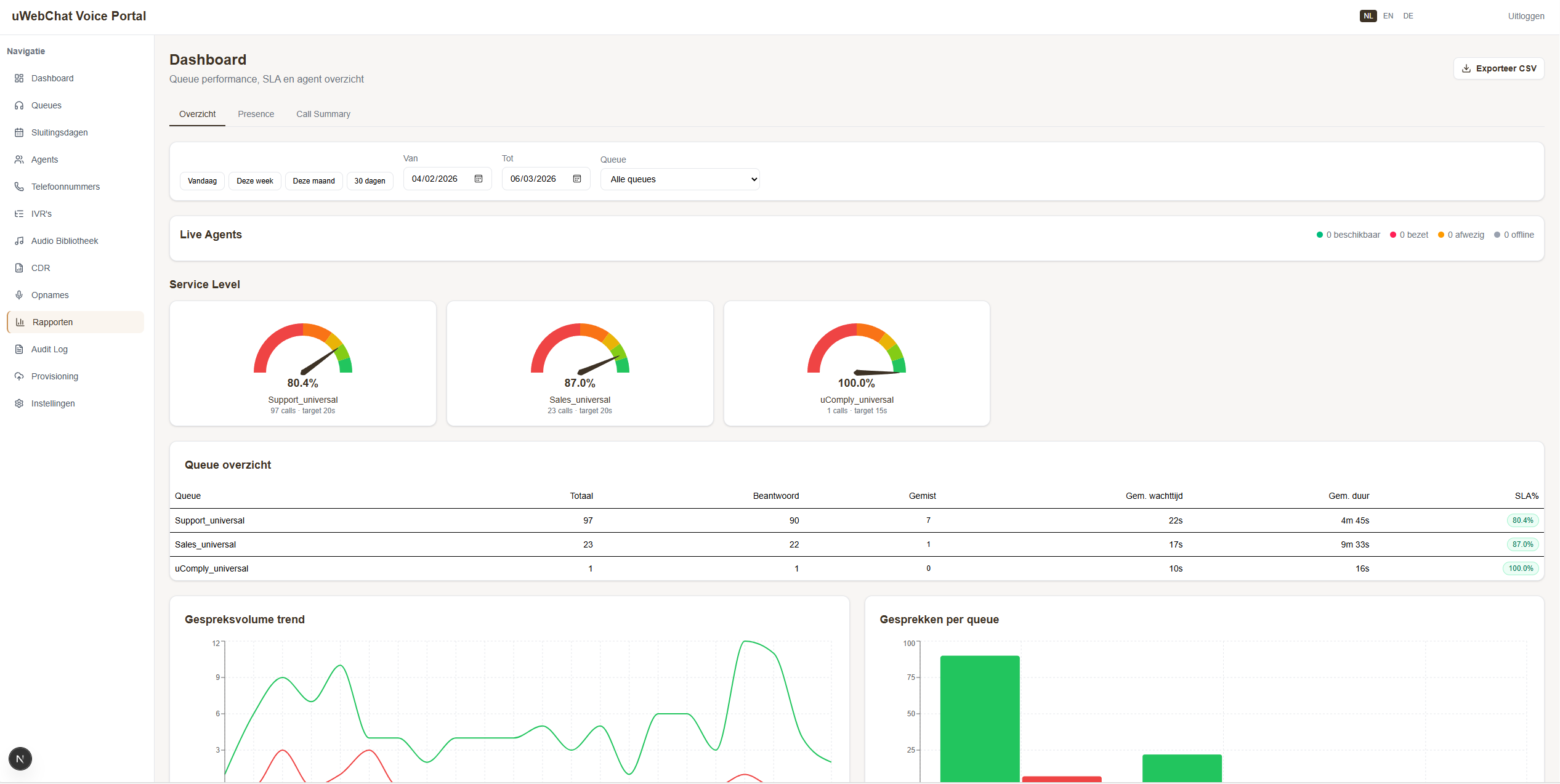Switch language to DE

pyautogui.click(x=1408, y=15)
